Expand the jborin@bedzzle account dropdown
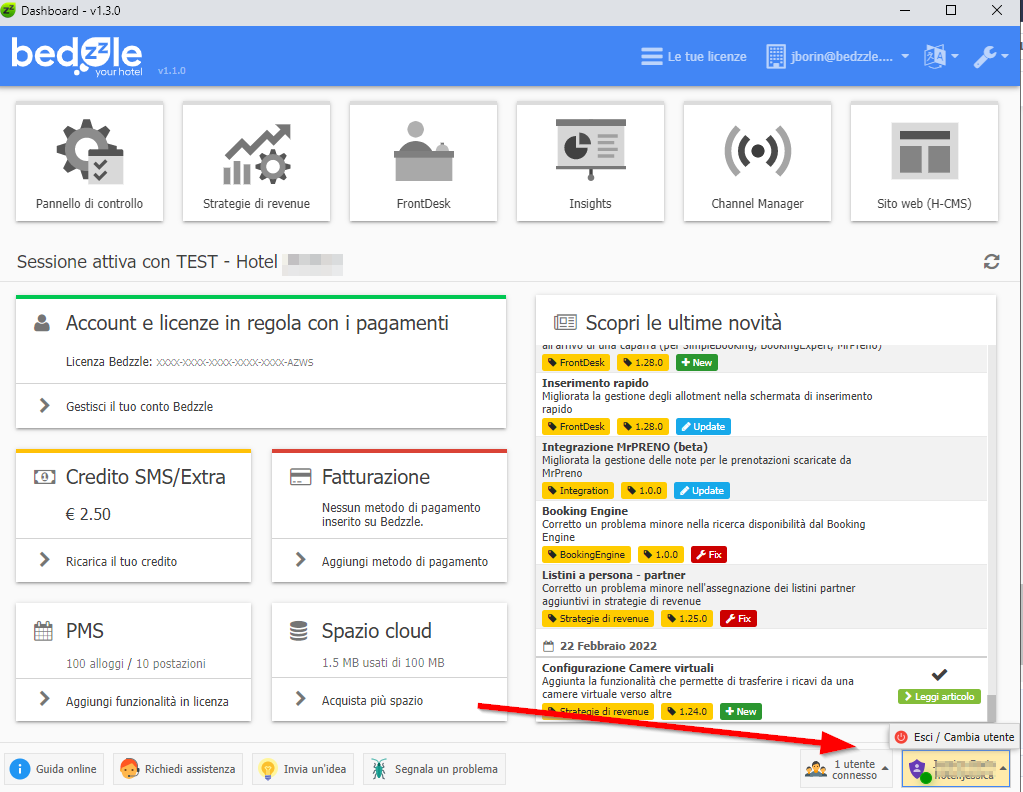Screen dimensions: 1023x792 click(838, 57)
